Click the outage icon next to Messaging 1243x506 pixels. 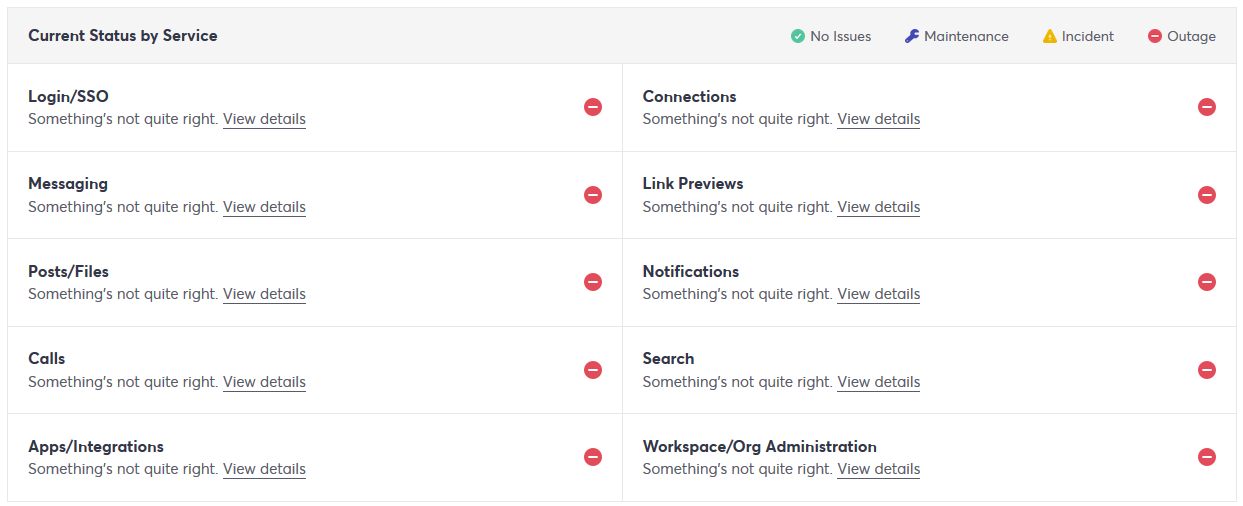[x=593, y=195]
